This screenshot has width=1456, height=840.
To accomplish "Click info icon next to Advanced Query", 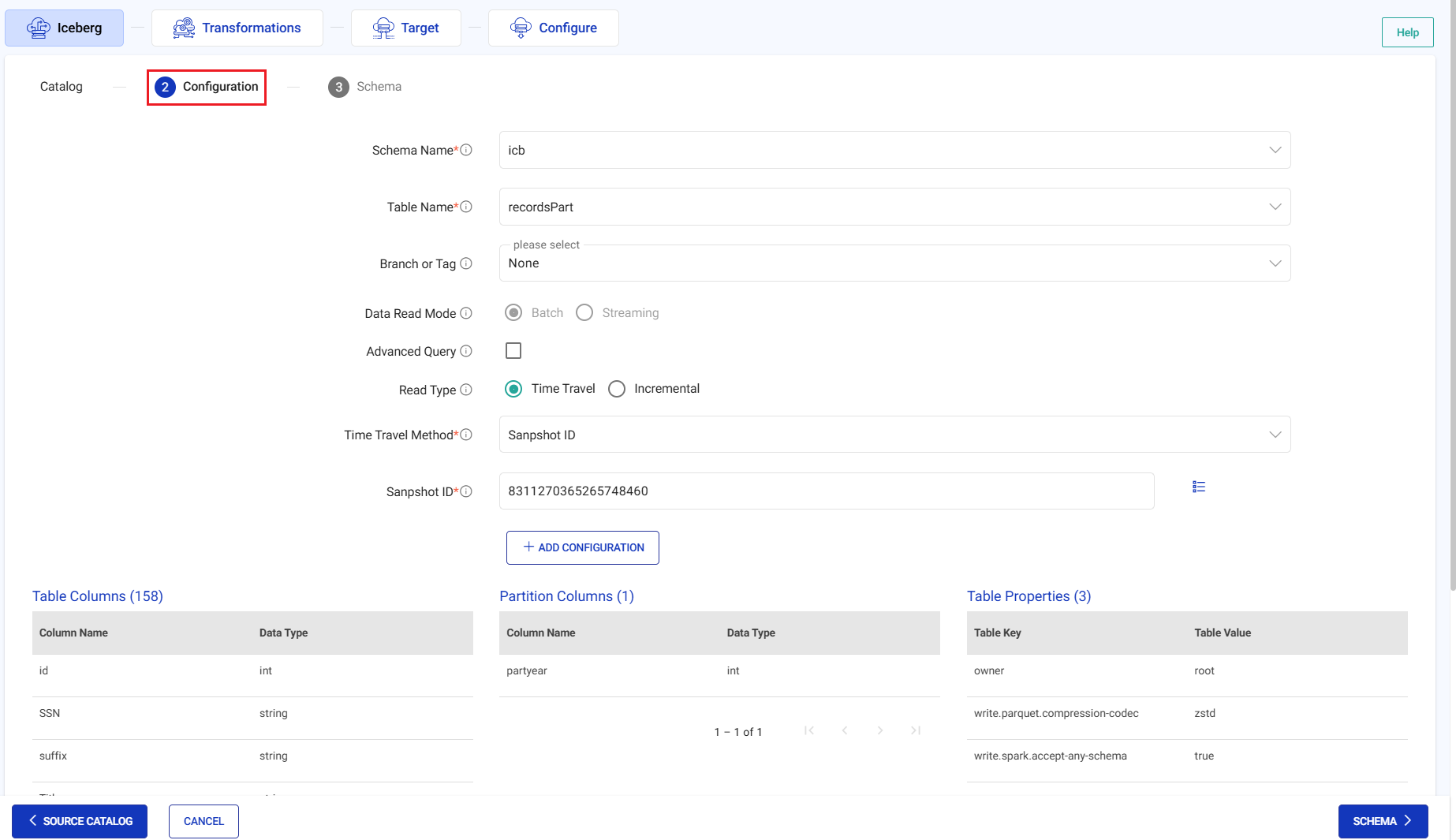I will (x=466, y=351).
